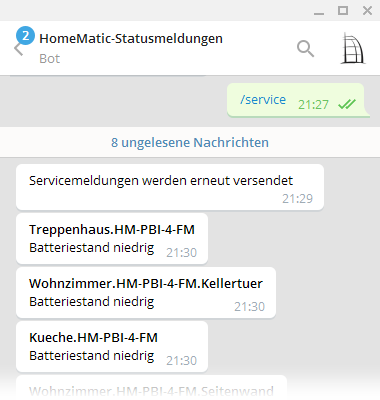The width and height of the screenshot is (380, 400).
Task: Maximize the Telegram window
Action: [x=343, y=11]
